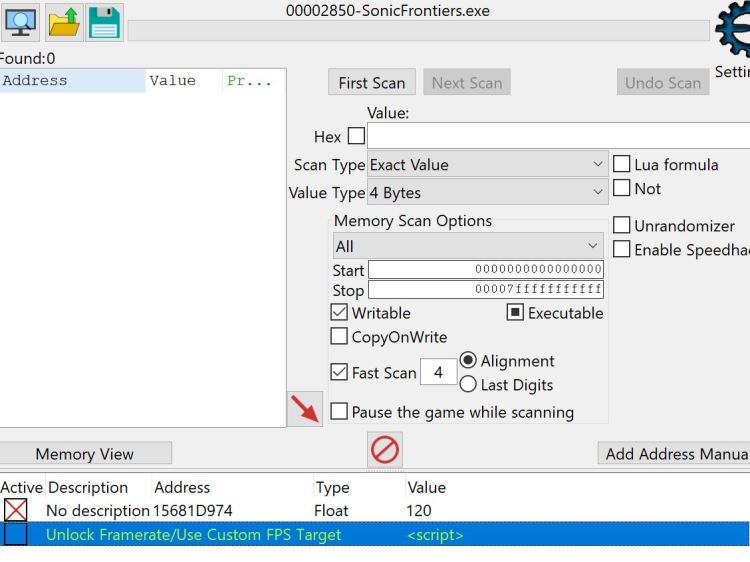Open Cheat Engine settings gear icon
Image resolution: width=750 pixels, height=562 pixels.
pos(735,30)
